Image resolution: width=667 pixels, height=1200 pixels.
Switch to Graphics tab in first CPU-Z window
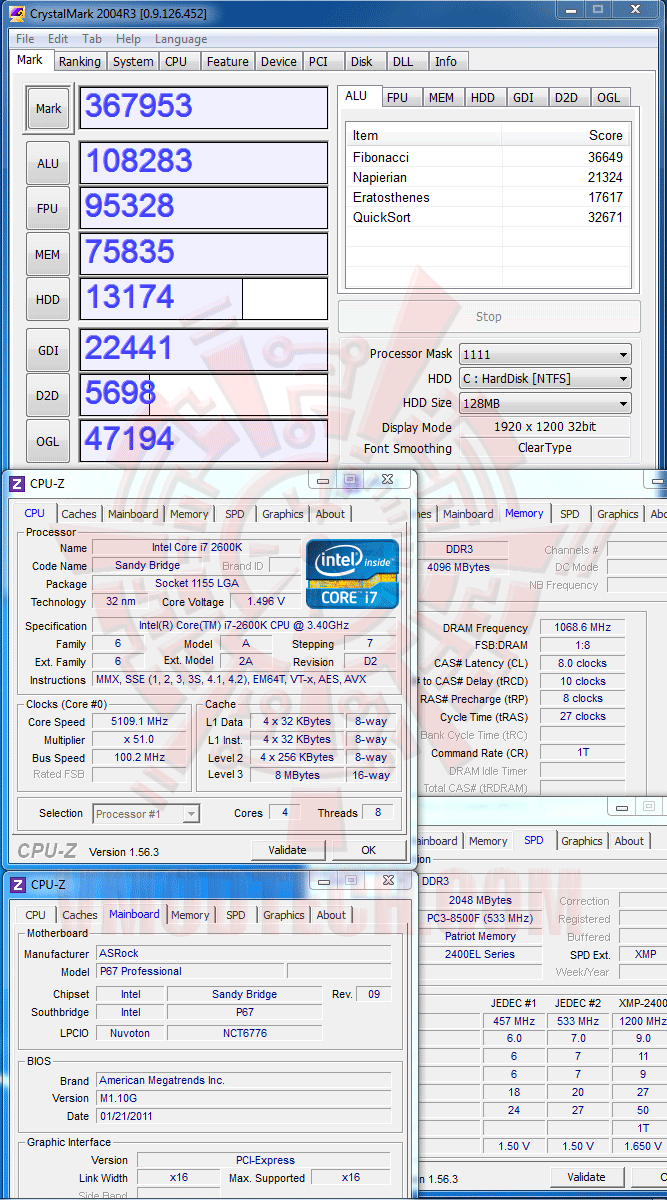282,514
